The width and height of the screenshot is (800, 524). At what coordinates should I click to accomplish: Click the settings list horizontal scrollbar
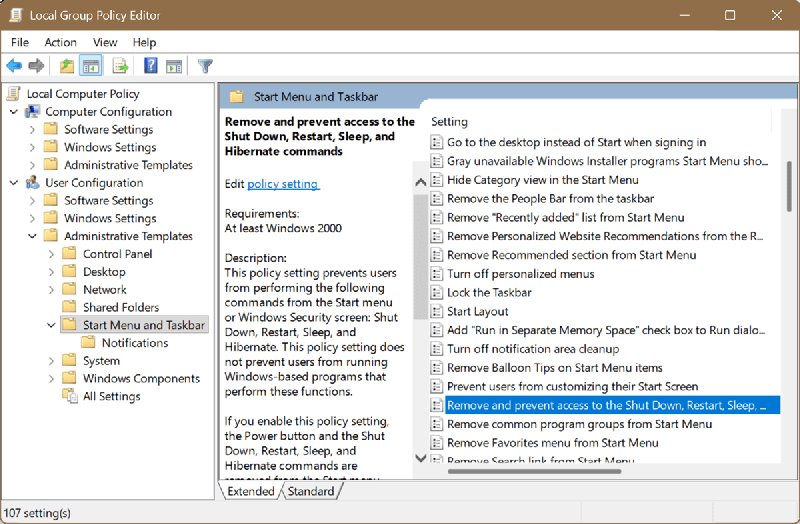pos(534,471)
